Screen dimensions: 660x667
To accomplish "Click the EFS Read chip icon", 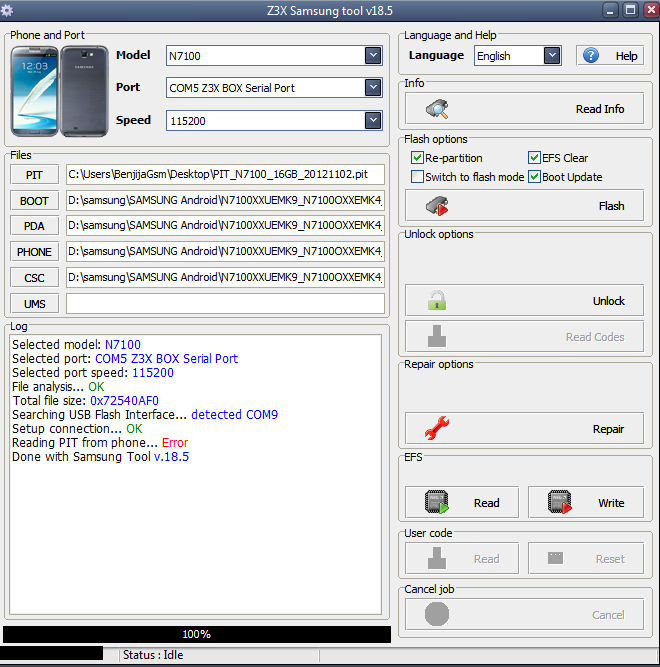I will coord(437,502).
